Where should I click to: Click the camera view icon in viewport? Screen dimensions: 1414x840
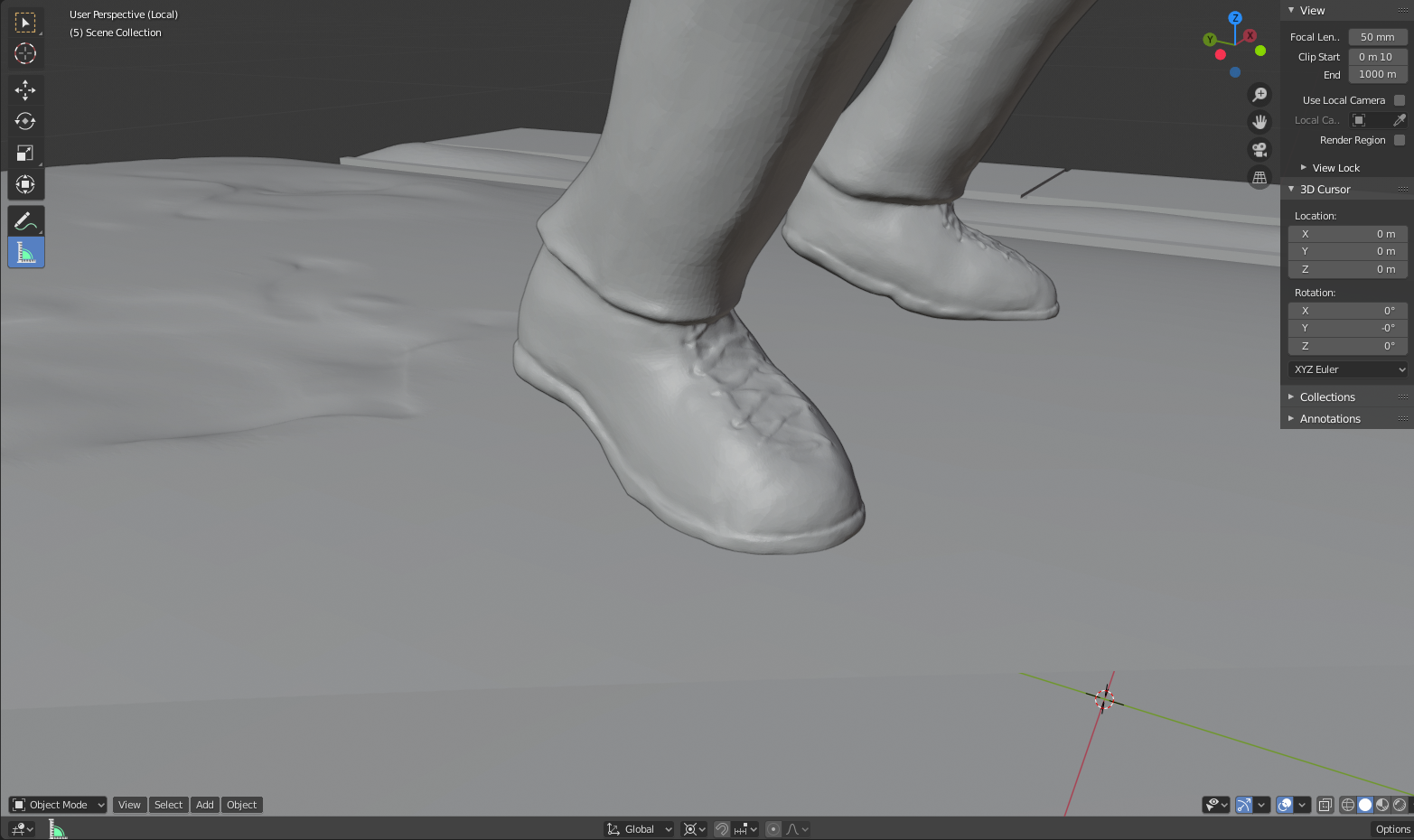click(1259, 149)
